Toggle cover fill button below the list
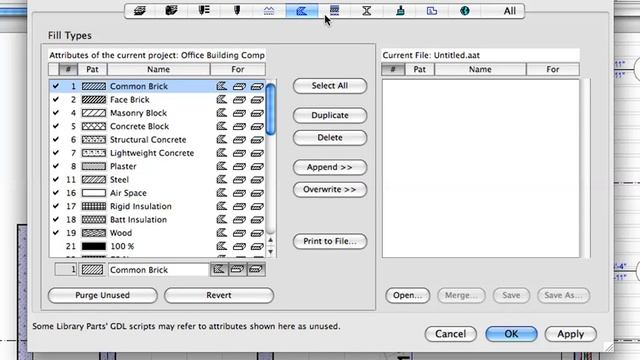The image size is (640, 360). pyautogui.click(x=238, y=269)
